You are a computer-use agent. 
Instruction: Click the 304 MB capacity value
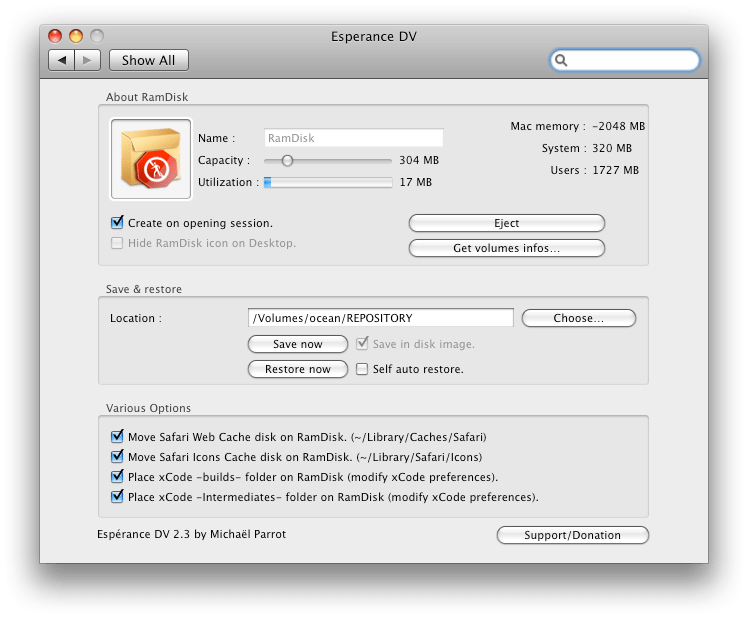tap(419, 160)
